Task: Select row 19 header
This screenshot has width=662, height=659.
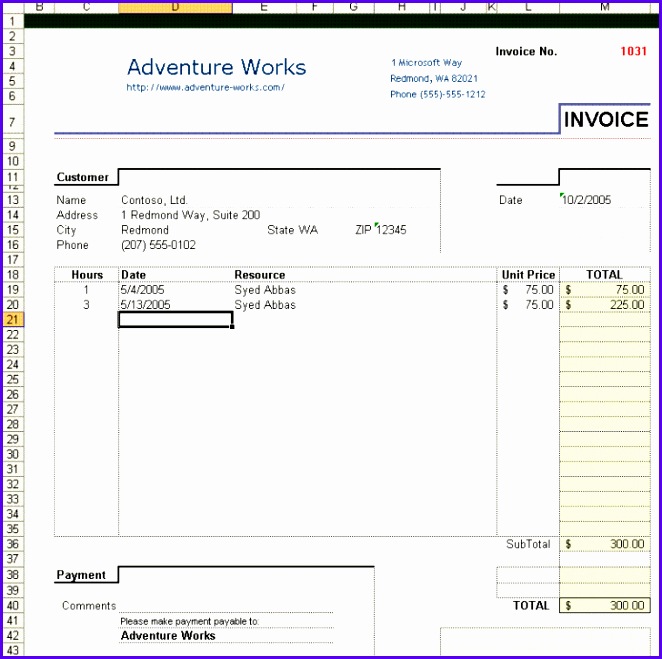Action: (x=13, y=290)
